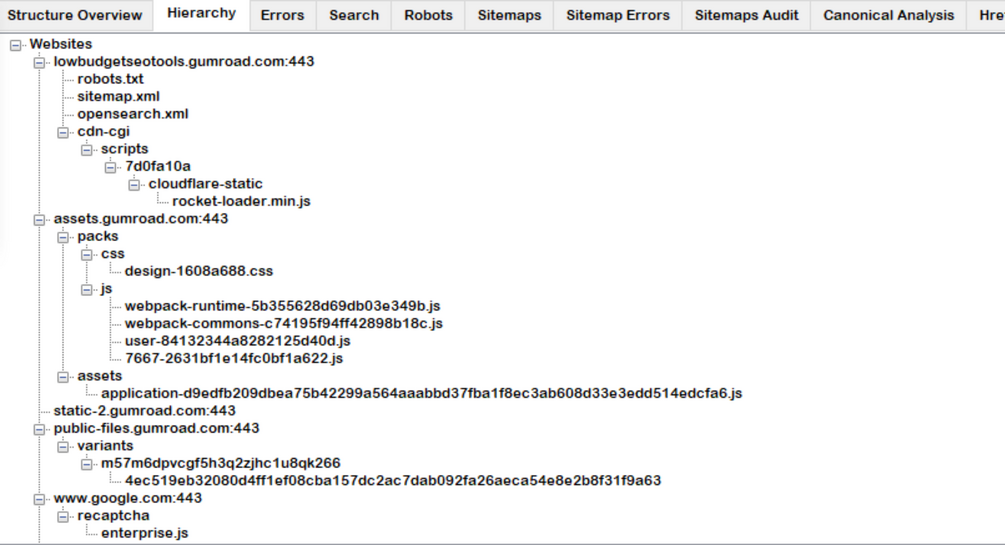Select enterprise.js under recaptcha
This screenshot has height=545, width=1005.
point(145,533)
